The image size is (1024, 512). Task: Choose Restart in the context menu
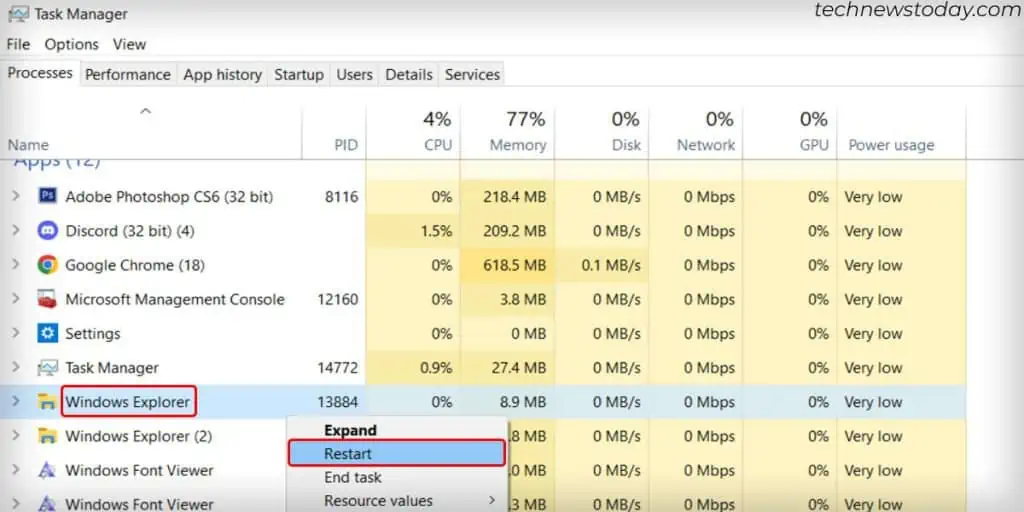click(x=397, y=453)
